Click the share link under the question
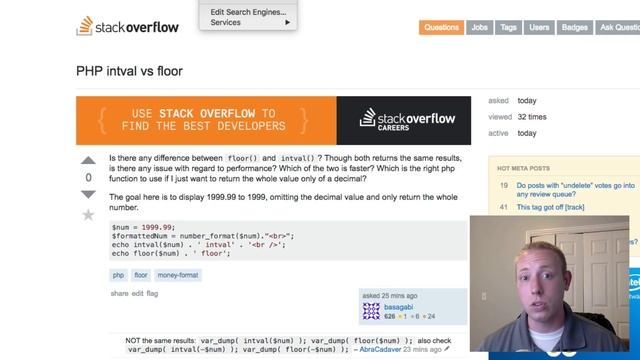The width and height of the screenshot is (640, 360). pyautogui.click(x=119, y=293)
